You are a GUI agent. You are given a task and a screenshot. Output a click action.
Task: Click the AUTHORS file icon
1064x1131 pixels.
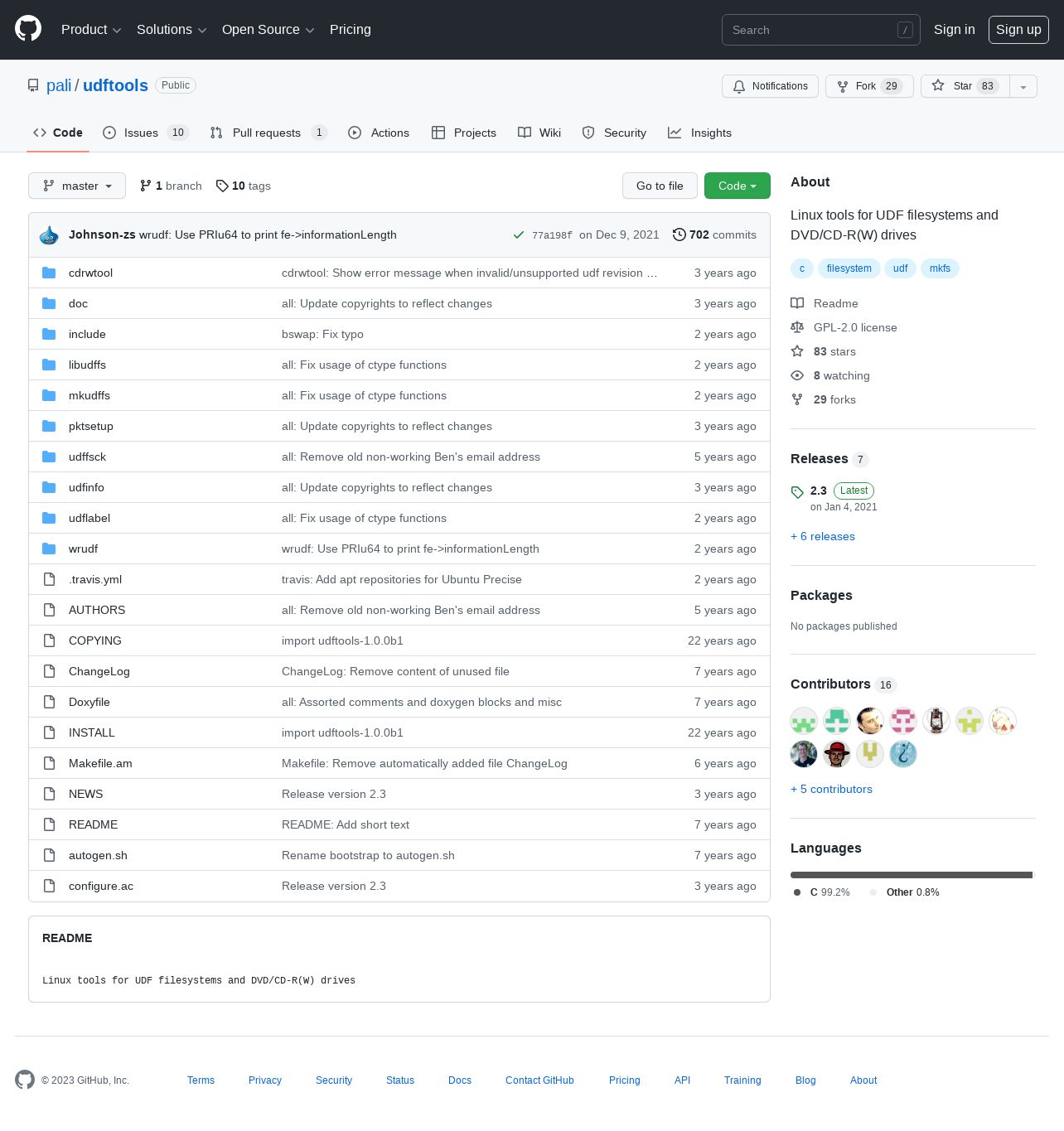[49, 610]
